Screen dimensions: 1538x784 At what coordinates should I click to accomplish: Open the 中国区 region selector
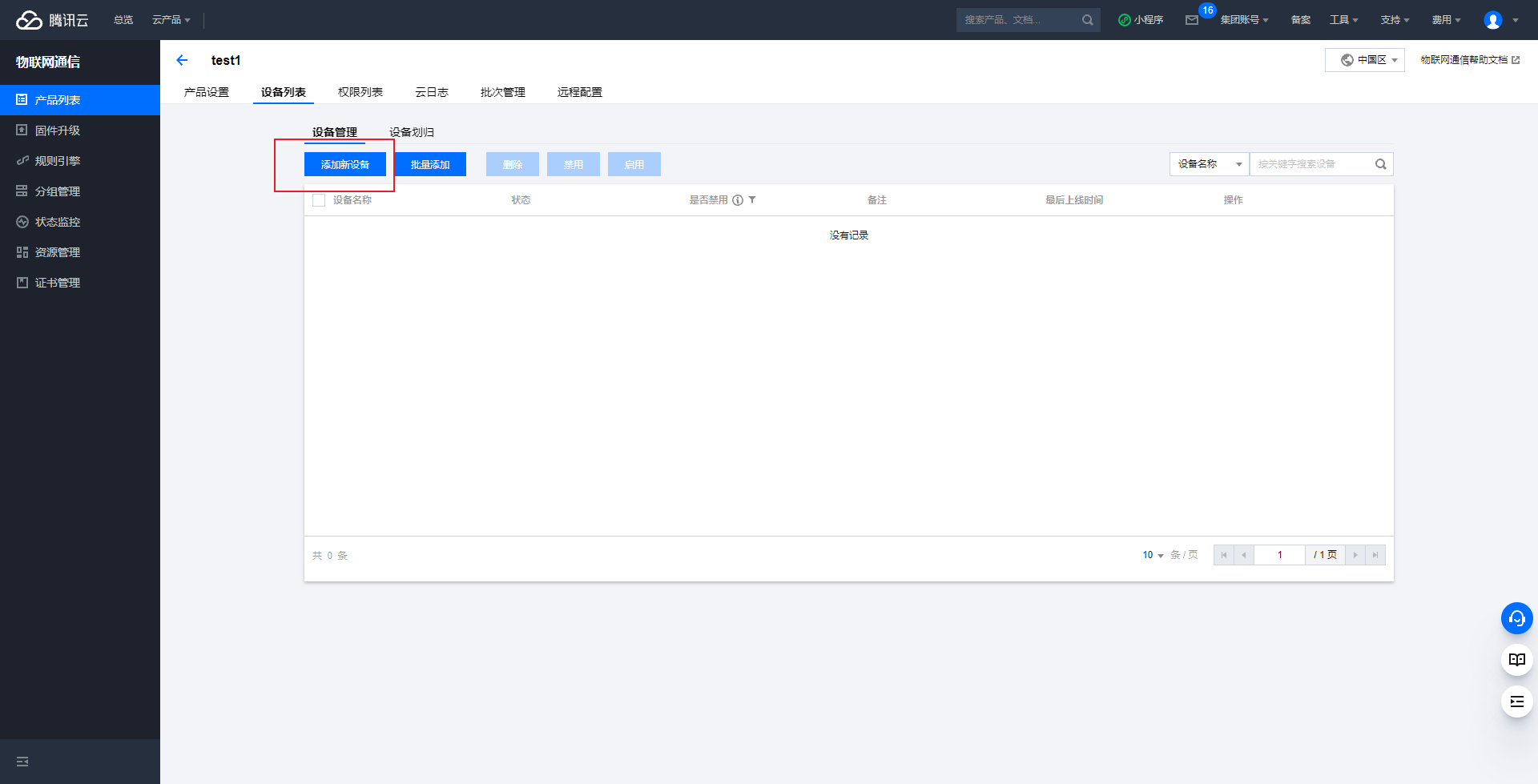[x=1365, y=60]
